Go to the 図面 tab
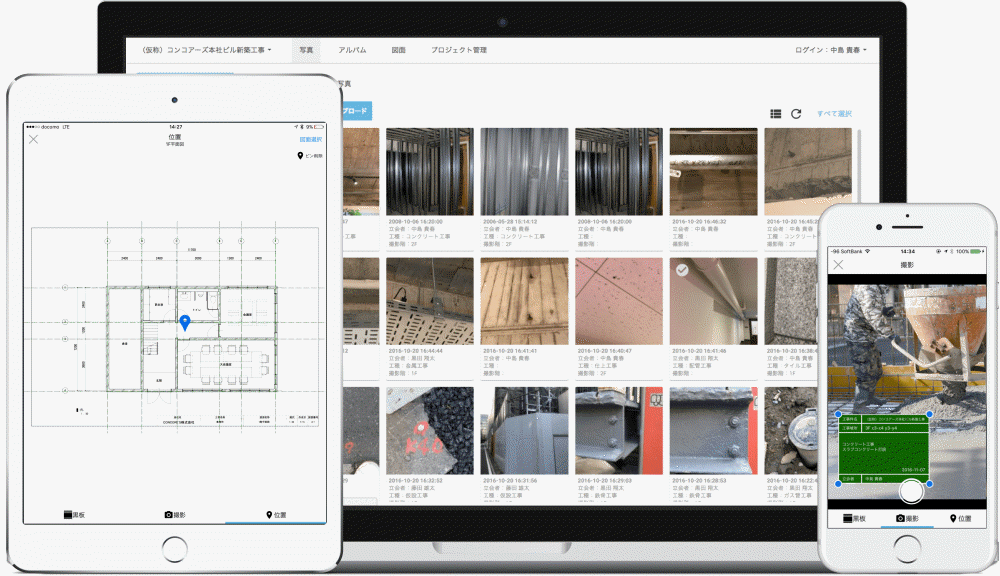 tap(398, 50)
